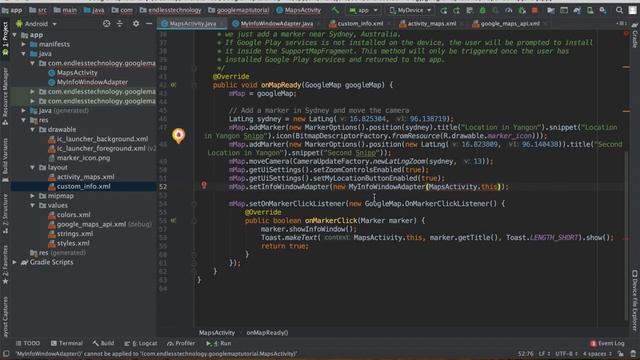Select custom_info.xml in project tree

point(83,186)
